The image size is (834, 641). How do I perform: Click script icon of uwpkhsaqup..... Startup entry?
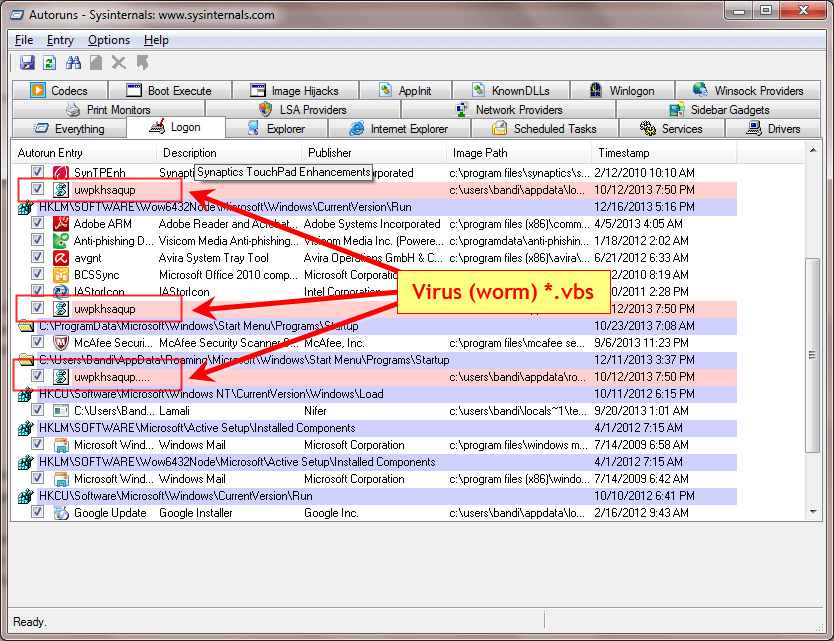point(61,377)
